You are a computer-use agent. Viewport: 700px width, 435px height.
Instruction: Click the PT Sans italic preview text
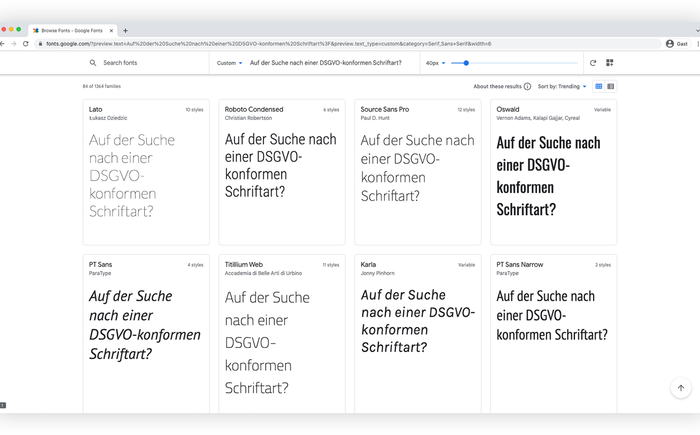pos(145,325)
